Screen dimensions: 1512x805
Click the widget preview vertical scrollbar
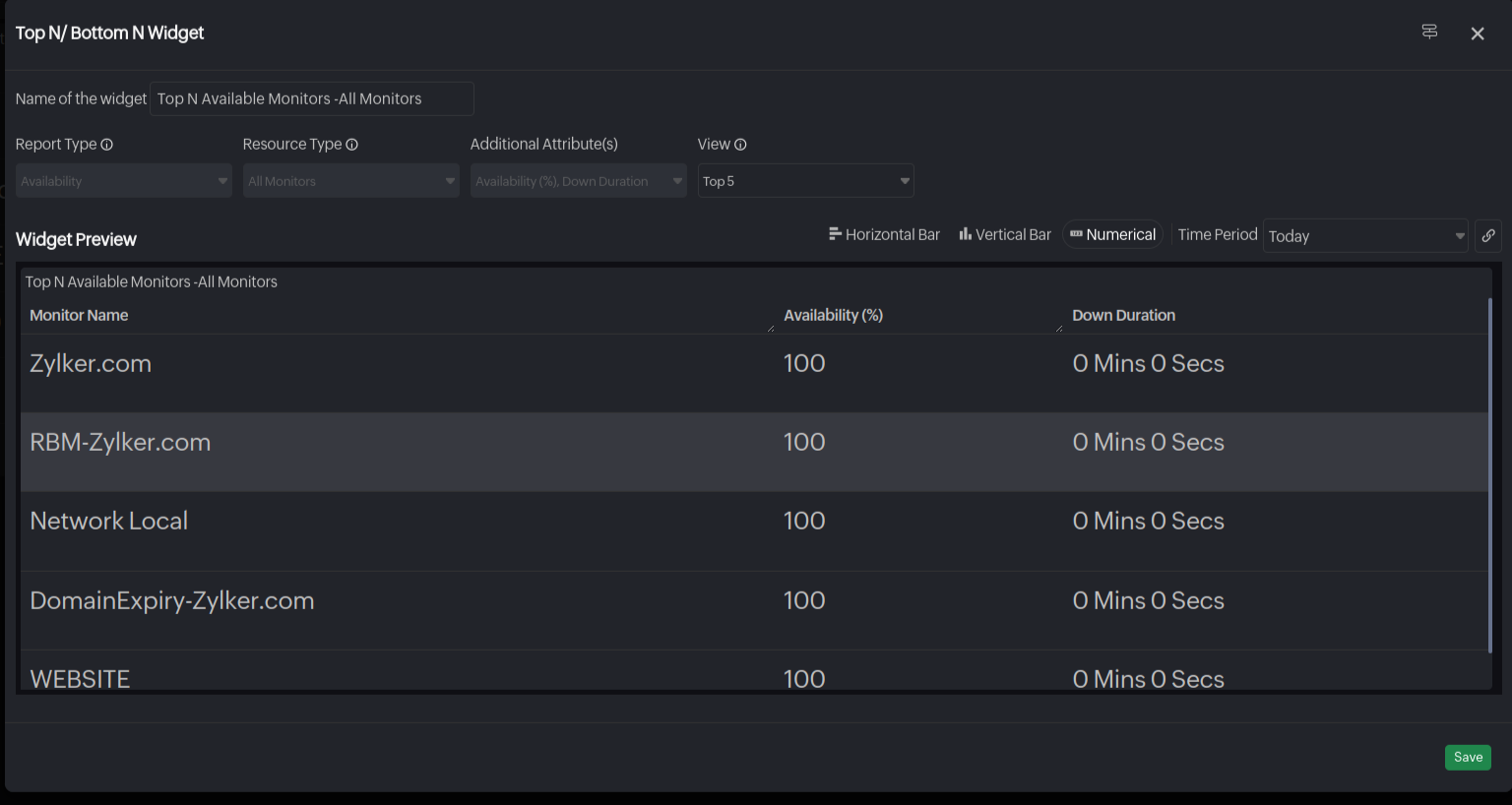coord(1490,472)
